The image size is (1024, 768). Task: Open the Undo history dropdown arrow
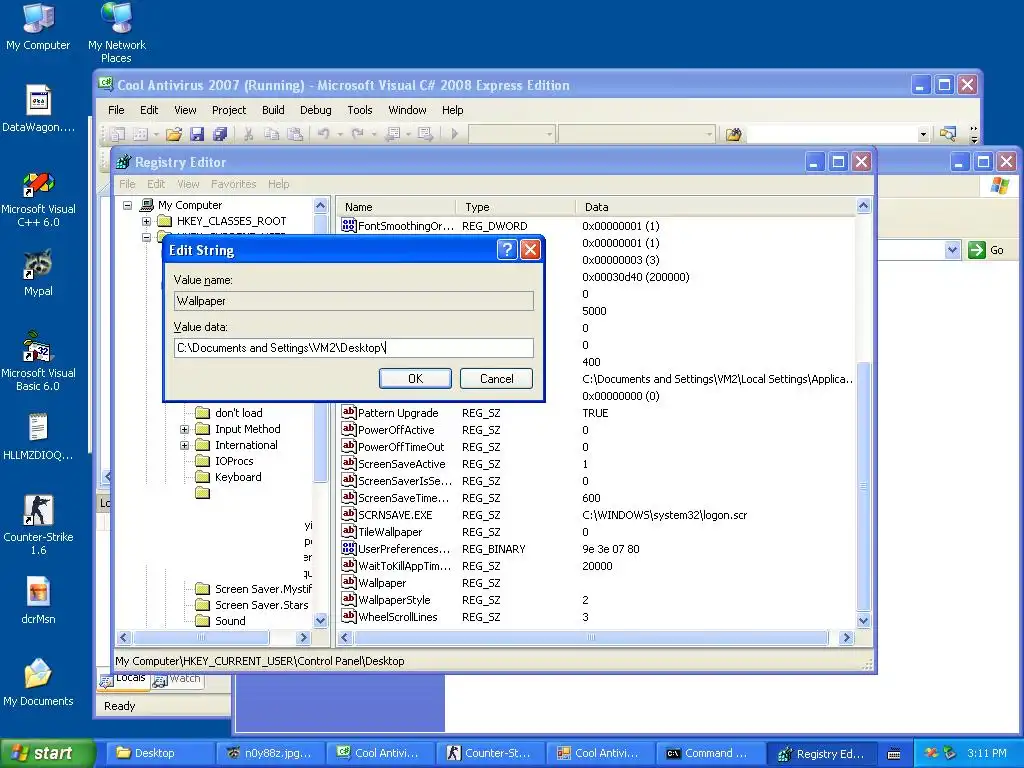click(340, 135)
